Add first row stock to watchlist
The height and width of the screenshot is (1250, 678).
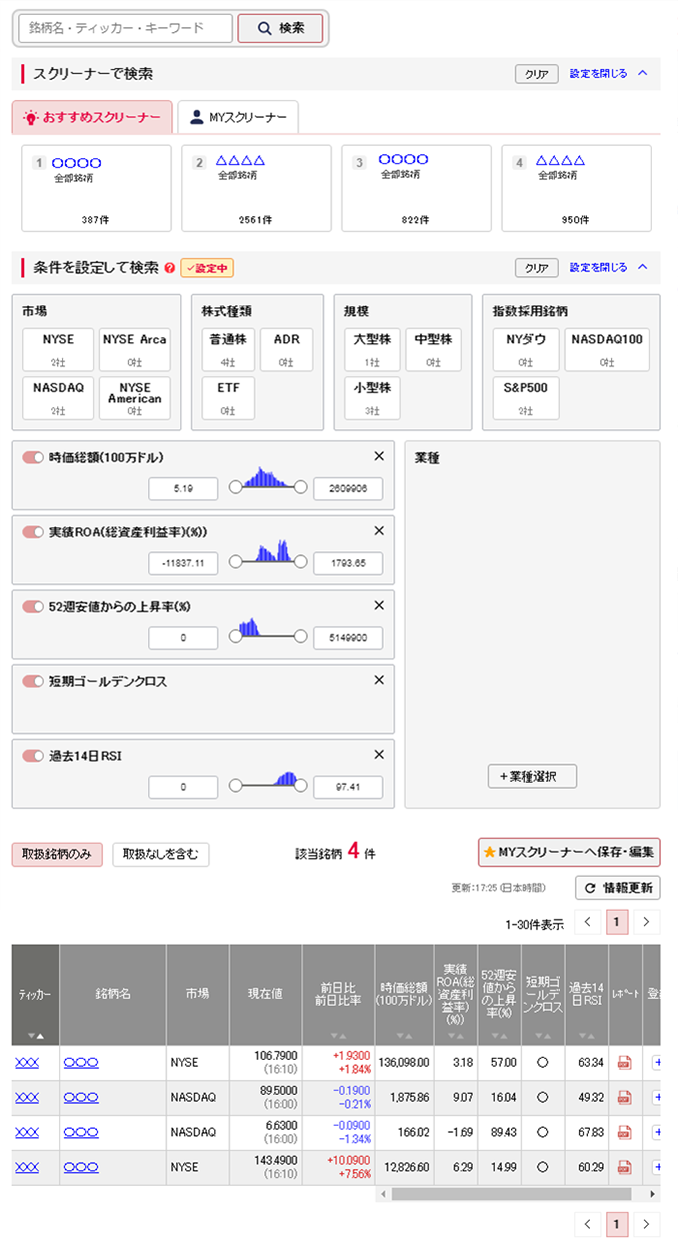(x=656, y=1062)
